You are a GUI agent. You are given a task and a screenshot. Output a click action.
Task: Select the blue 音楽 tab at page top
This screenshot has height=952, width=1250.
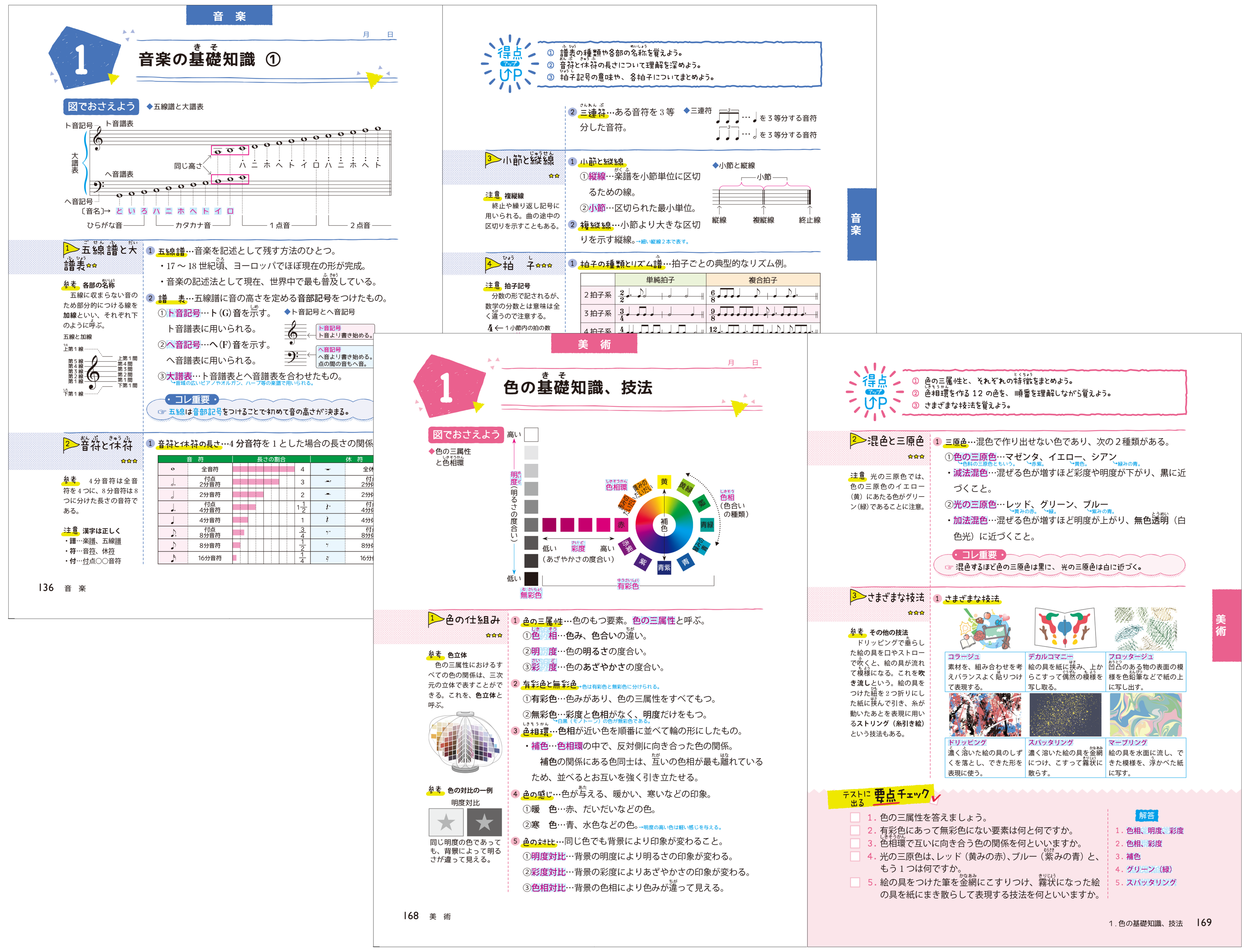229,16
